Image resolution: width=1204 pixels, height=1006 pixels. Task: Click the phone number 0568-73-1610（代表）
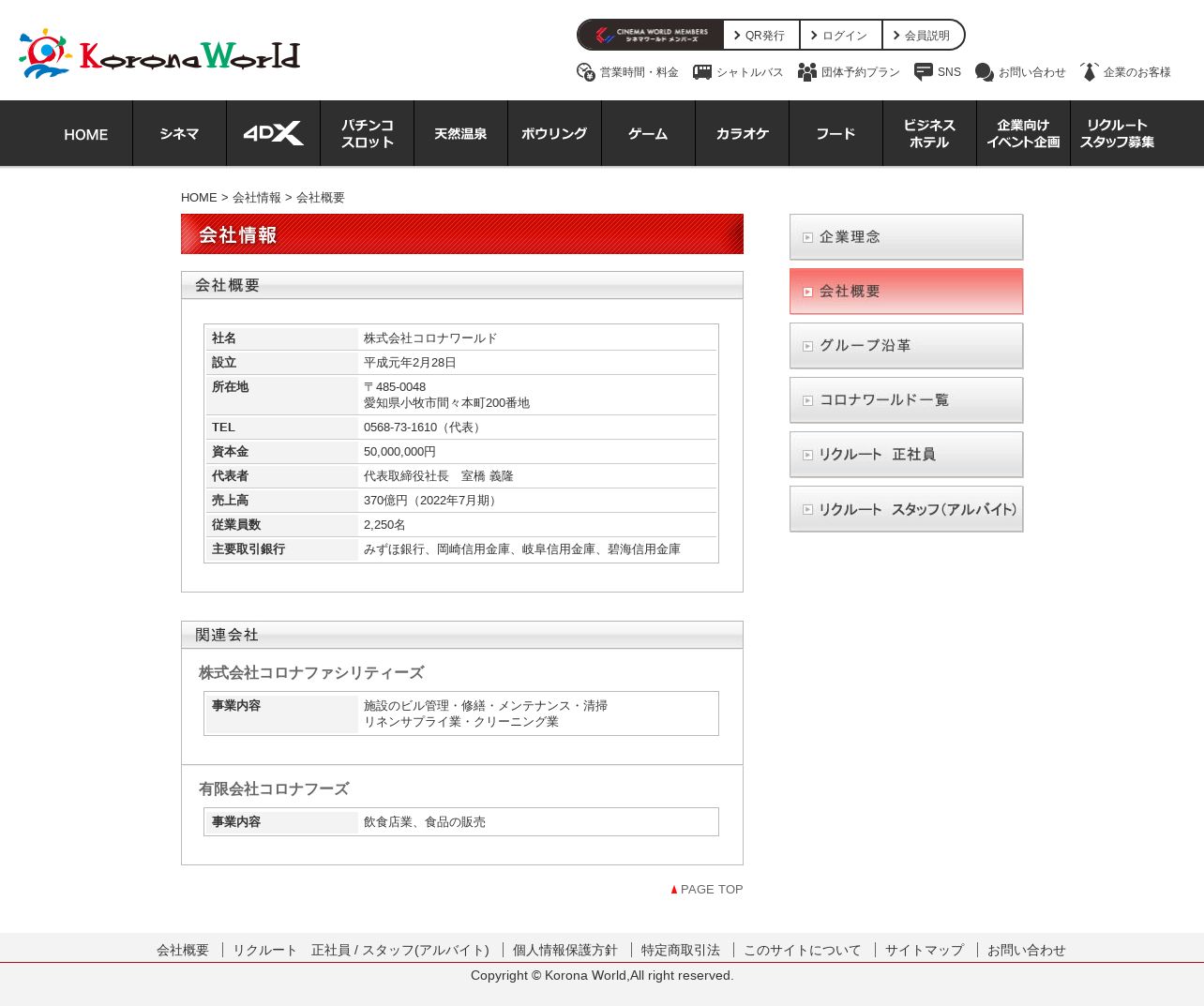pos(424,428)
